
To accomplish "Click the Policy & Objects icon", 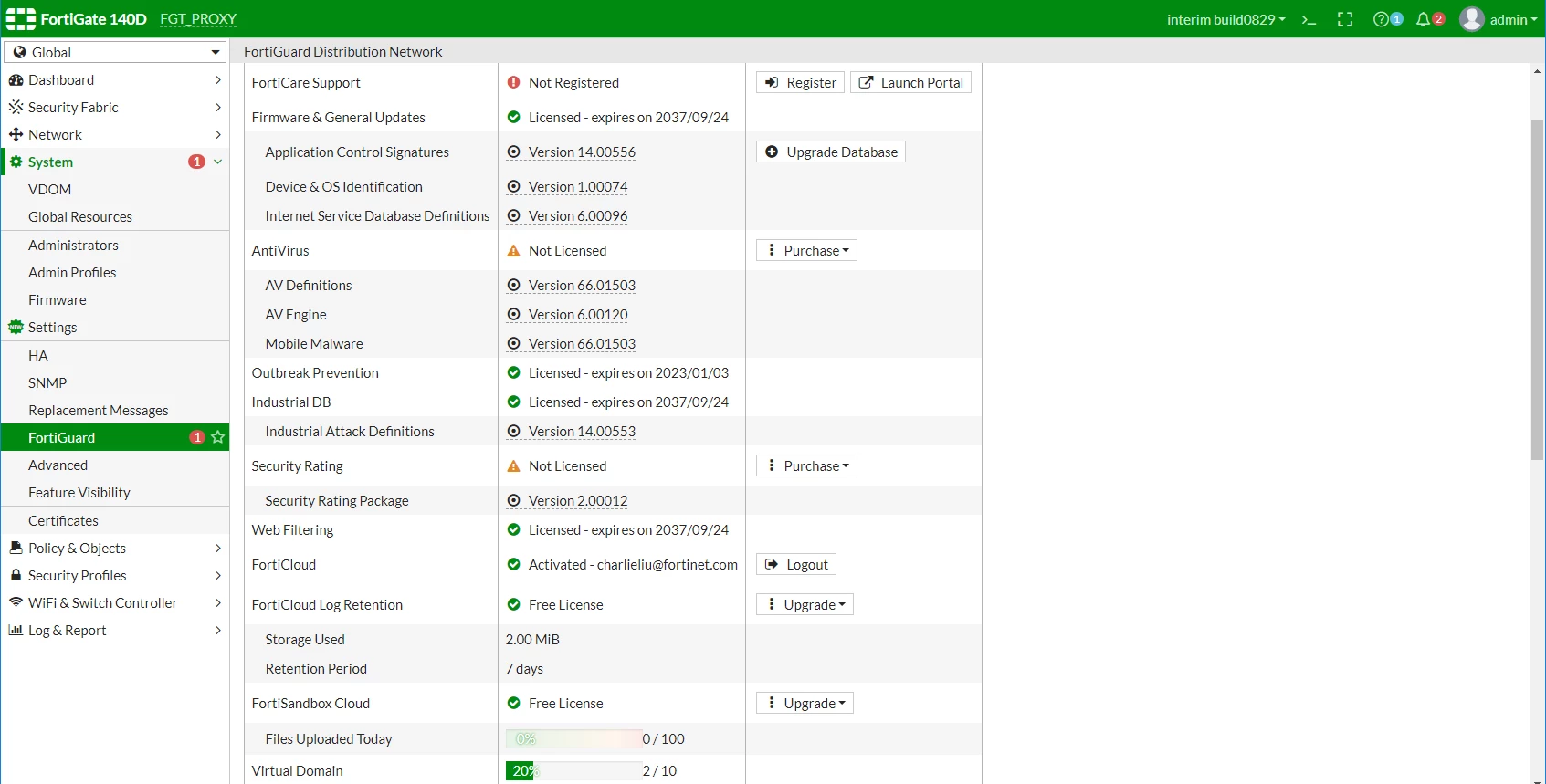I will [x=16, y=548].
